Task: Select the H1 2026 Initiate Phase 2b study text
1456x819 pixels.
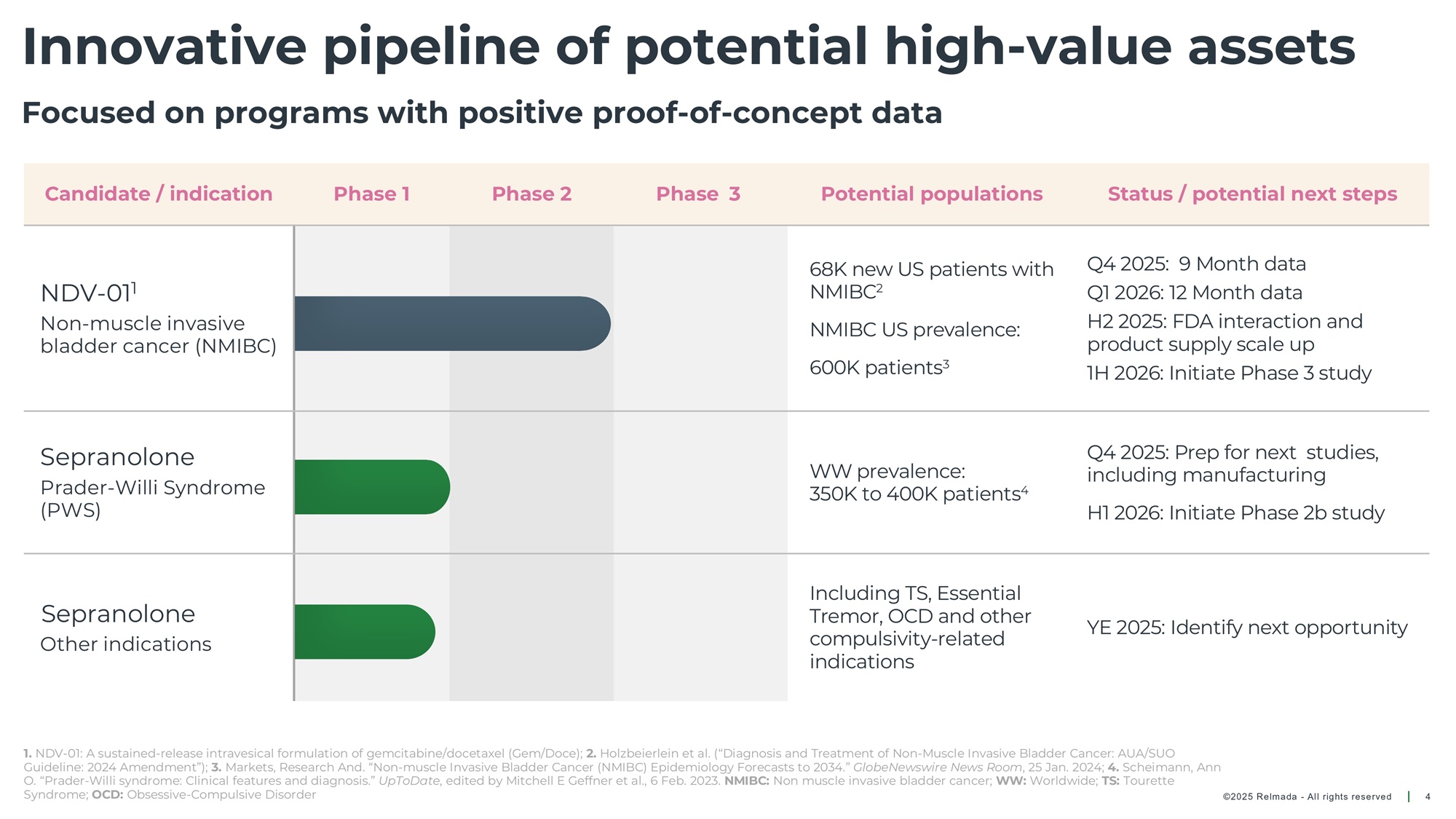Action: pos(1235,513)
